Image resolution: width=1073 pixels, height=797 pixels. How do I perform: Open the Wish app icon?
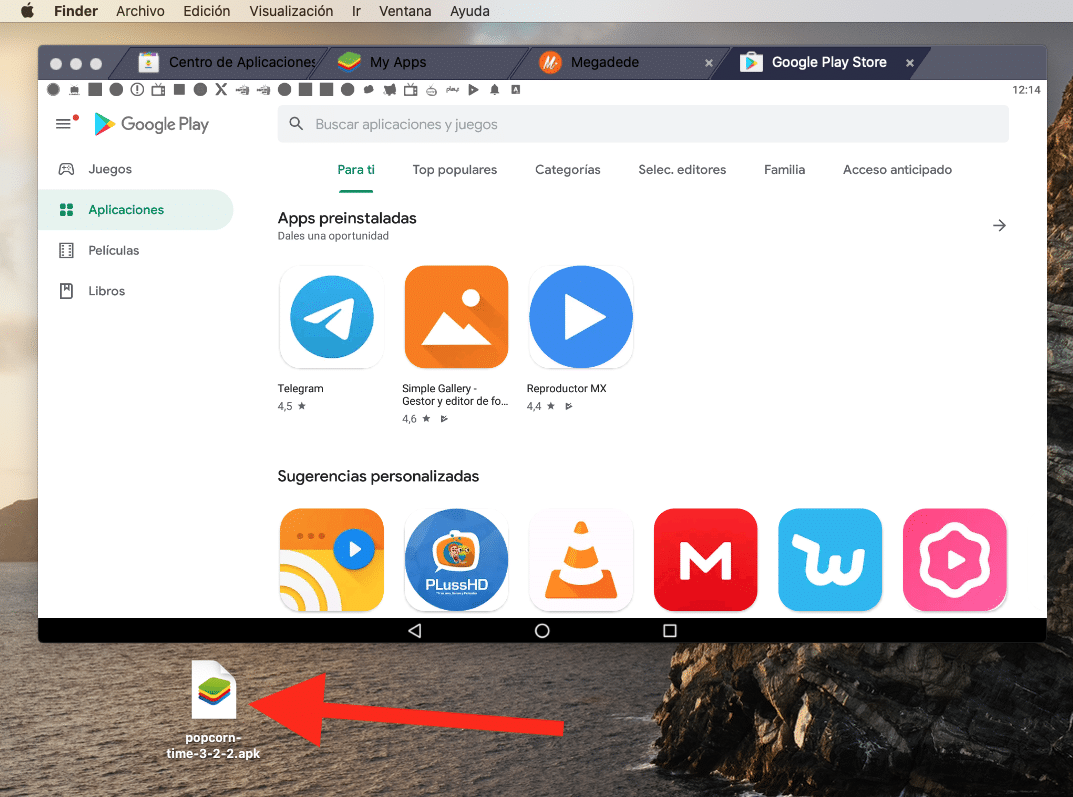pyautogui.click(x=829, y=559)
